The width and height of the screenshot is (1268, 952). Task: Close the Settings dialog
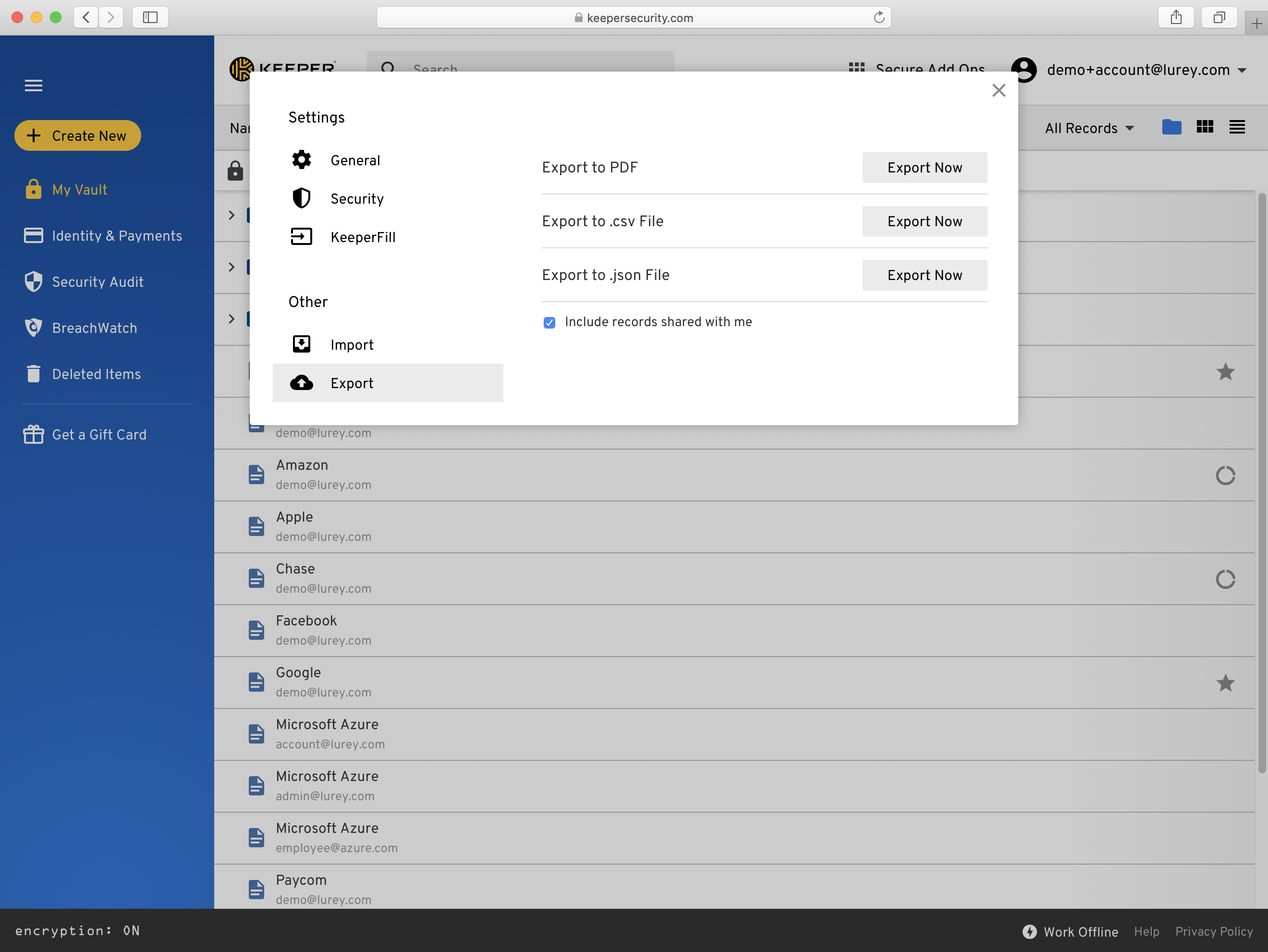[x=999, y=91]
